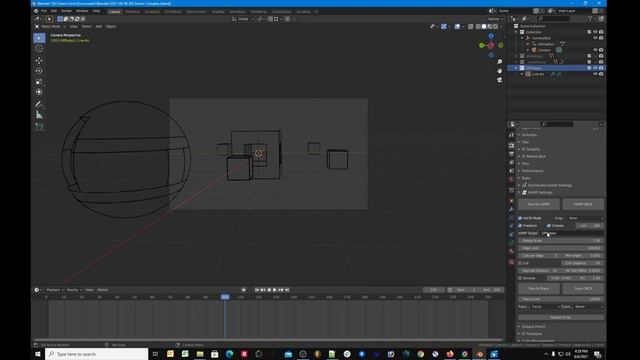Switch to rendered viewport shading
The height and width of the screenshot is (360, 640).
pyautogui.click(x=496, y=27)
